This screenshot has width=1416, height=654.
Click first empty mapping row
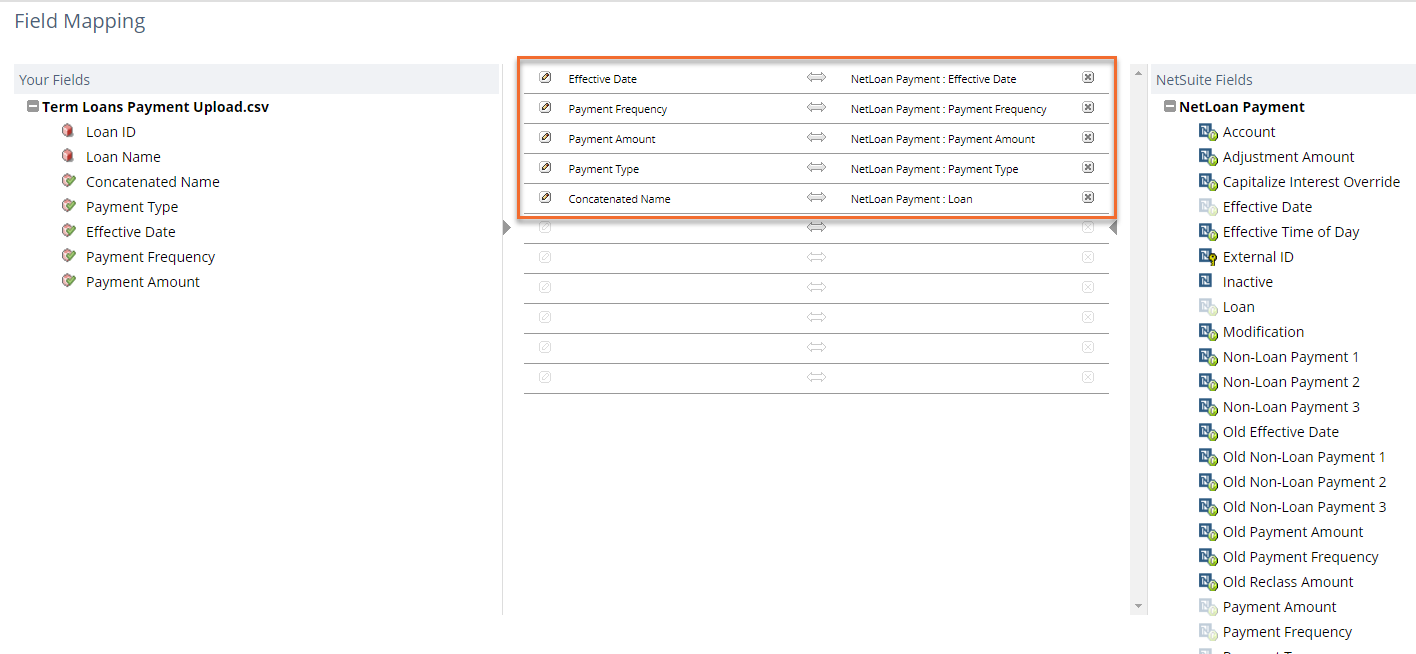tap(816, 228)
